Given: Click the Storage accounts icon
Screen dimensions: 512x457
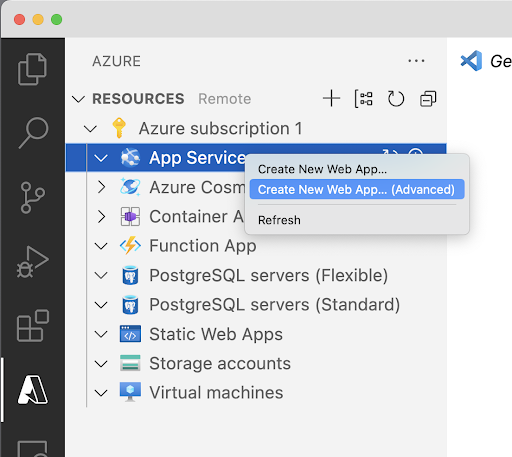Looking at the screenshot, I should [x=130, y=363].
